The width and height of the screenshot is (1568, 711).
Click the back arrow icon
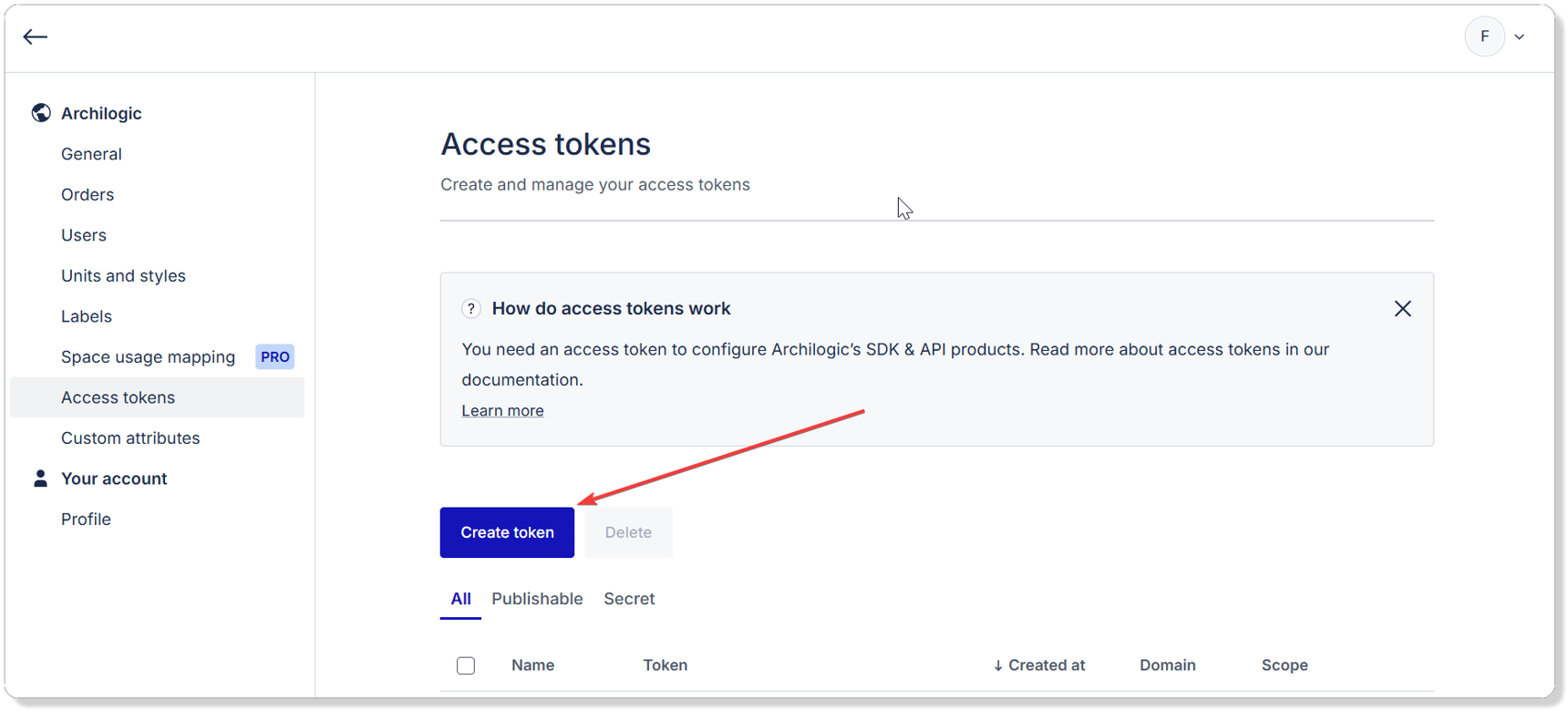[35, 36]
